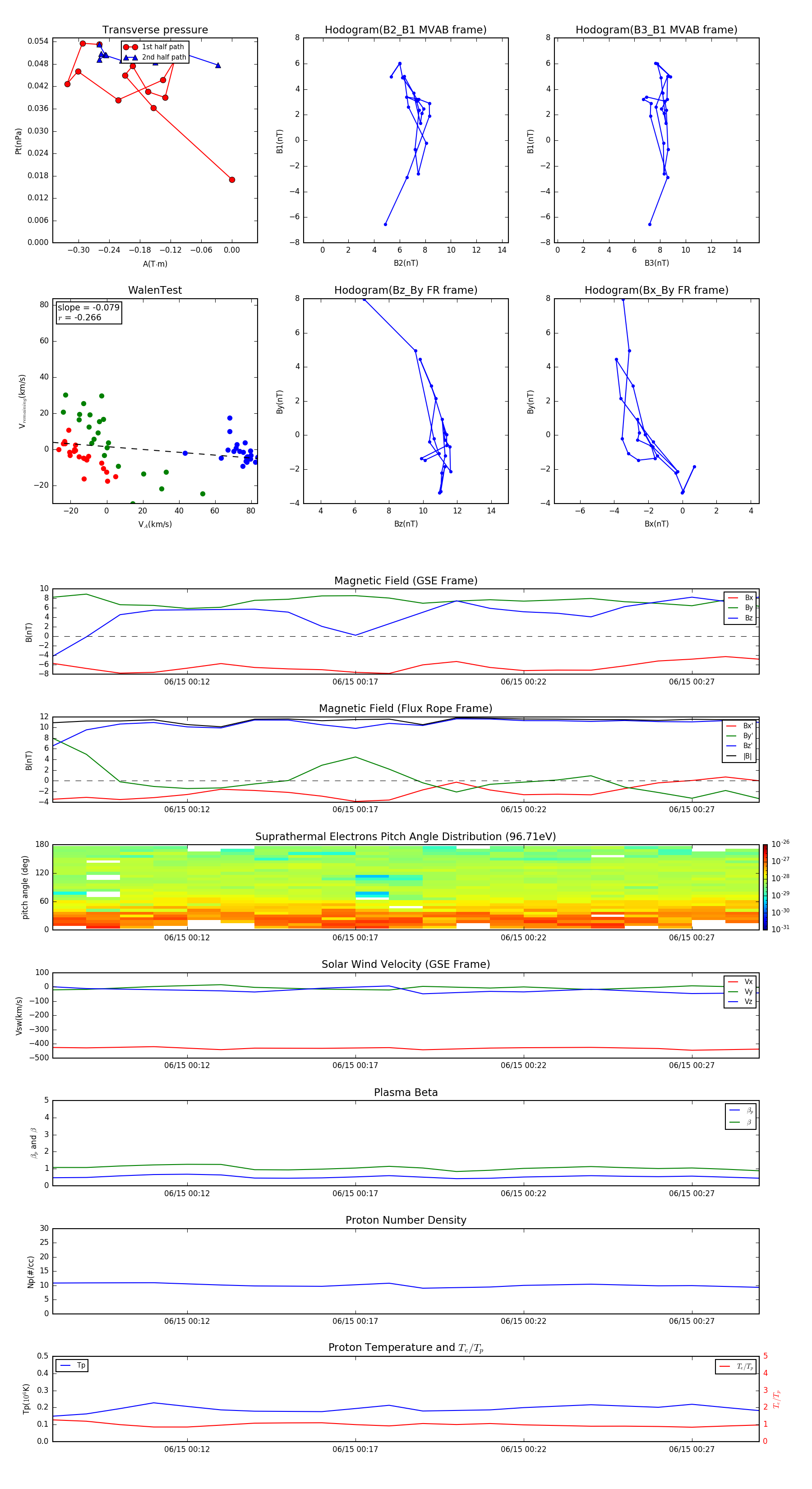Viewport: 812px width, 1489px height.
Task: Click '06/15 00:27' tick in the proton temperature panel
Action: (691, 1450)
